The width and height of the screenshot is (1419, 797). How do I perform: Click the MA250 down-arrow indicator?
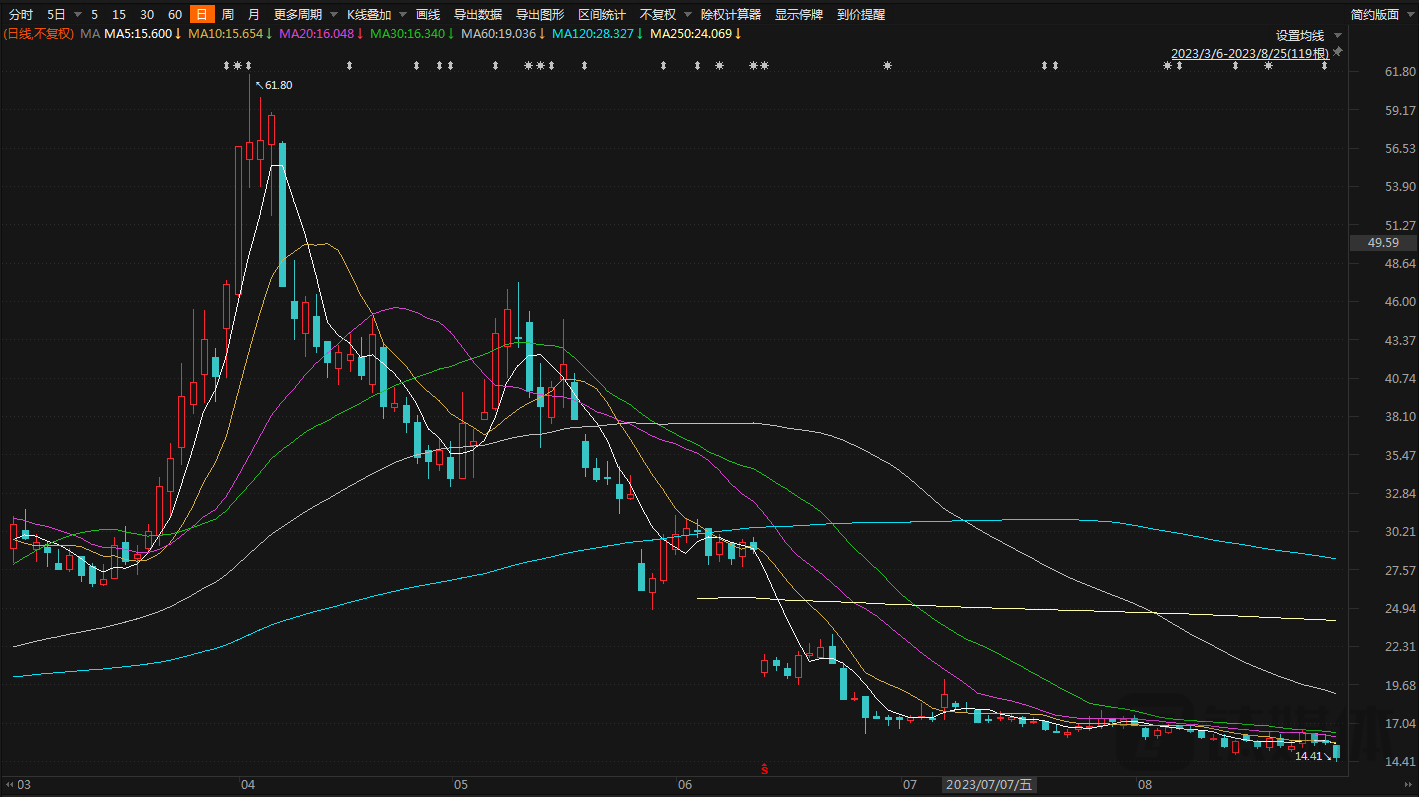(x=738, y=34)
